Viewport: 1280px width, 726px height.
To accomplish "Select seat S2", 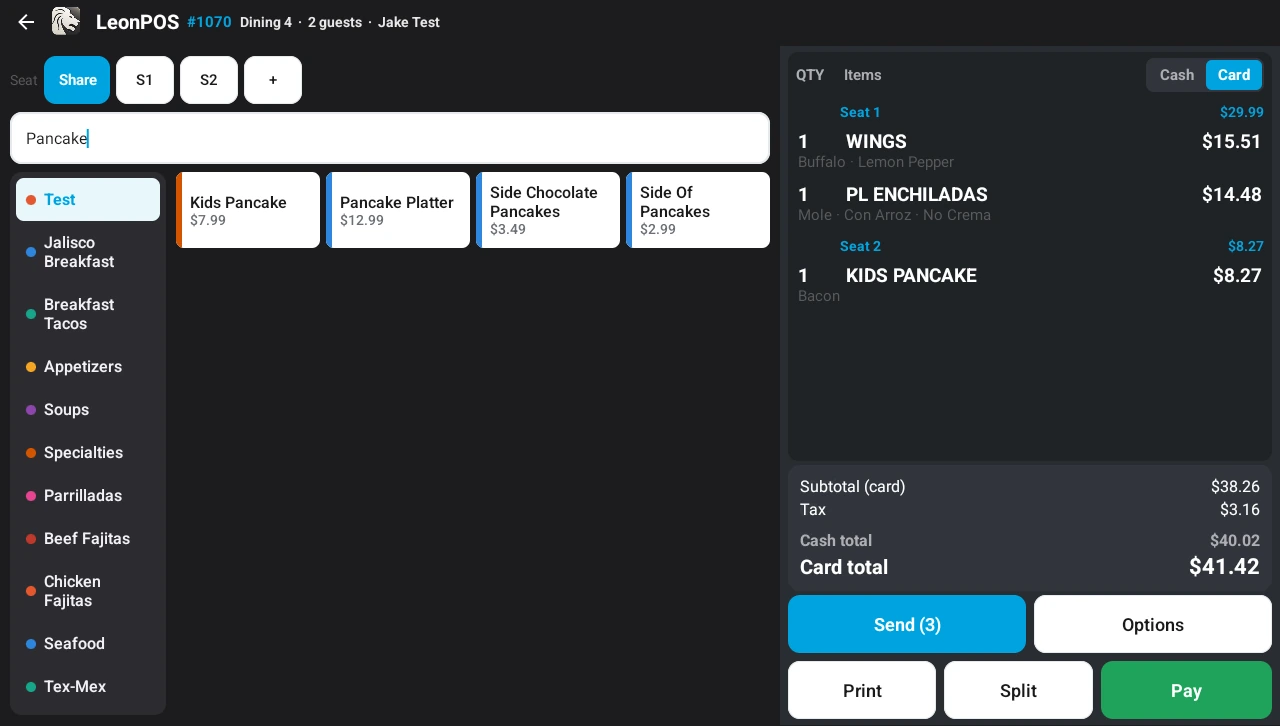I will click(209, 80).
